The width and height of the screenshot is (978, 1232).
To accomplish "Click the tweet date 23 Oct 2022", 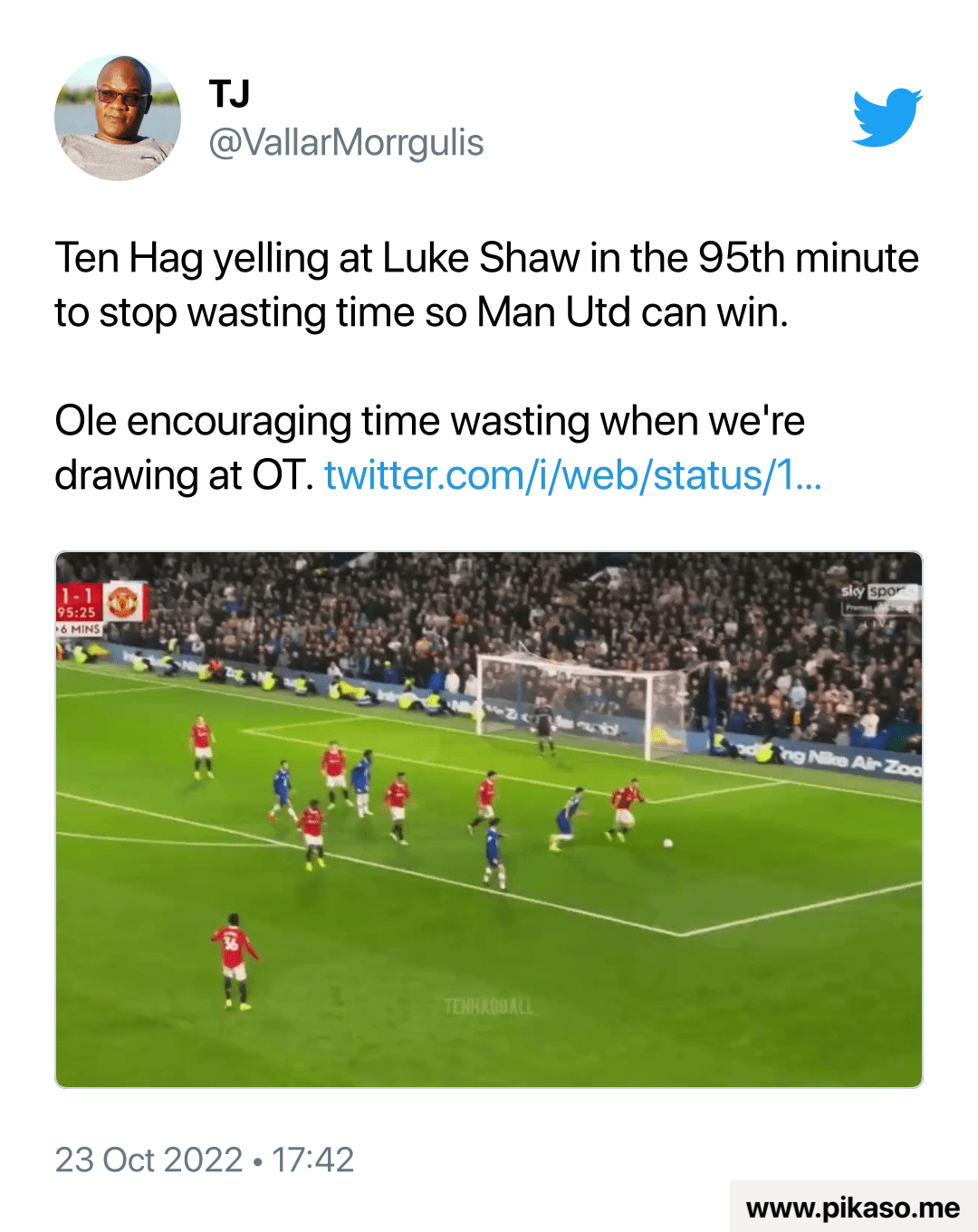I will pos(149,1160).
